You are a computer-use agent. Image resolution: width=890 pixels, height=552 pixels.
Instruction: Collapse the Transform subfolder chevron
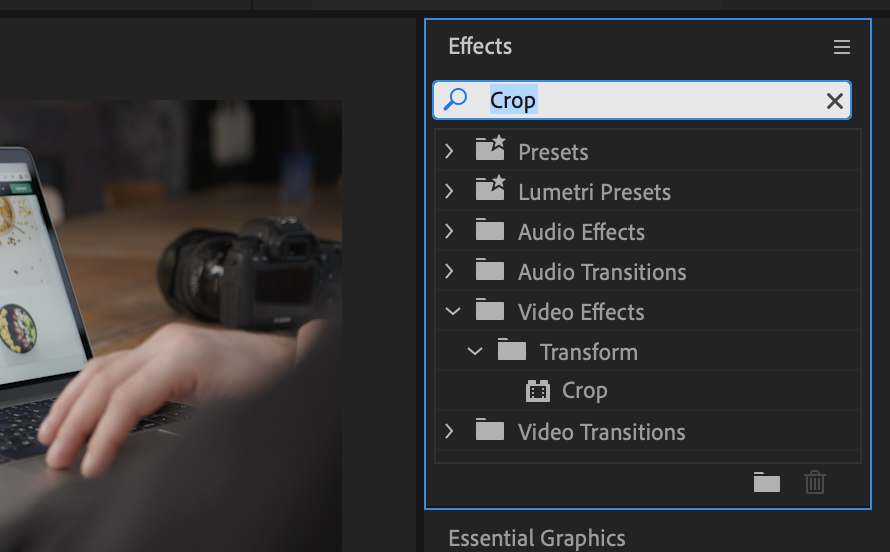pos(475,351)
